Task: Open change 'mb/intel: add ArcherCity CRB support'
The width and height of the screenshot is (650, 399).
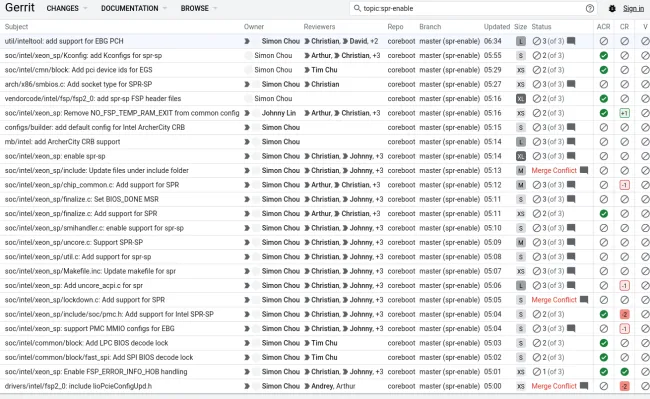Action: pyautogui.click(x=63, y=142)
